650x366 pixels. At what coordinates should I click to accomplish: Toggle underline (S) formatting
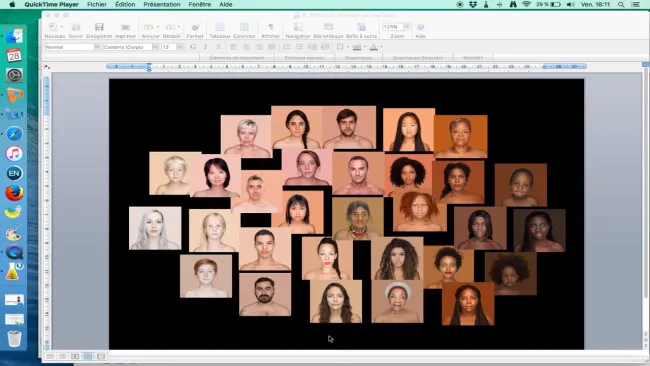pos(218,47)
